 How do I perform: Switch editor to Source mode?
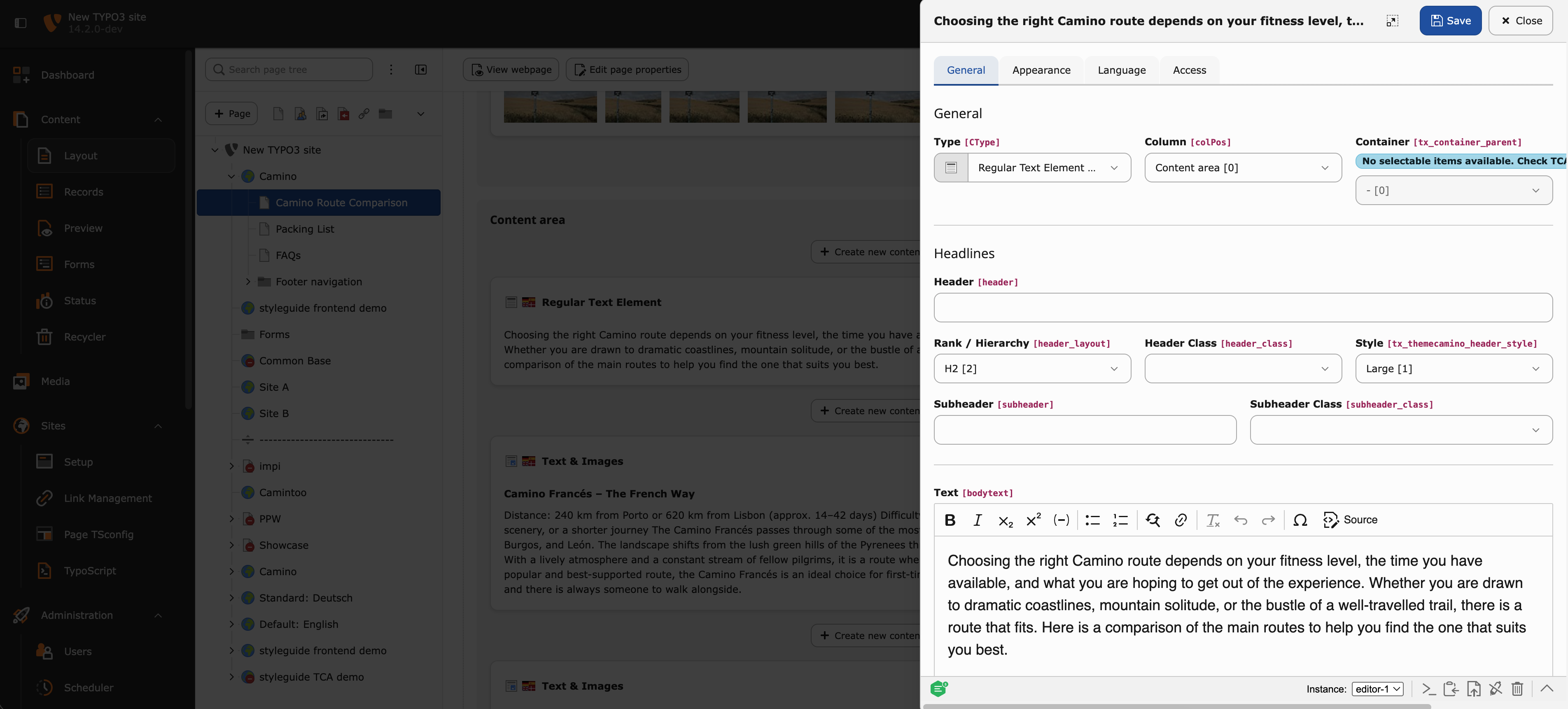[x=1350, y=520]
